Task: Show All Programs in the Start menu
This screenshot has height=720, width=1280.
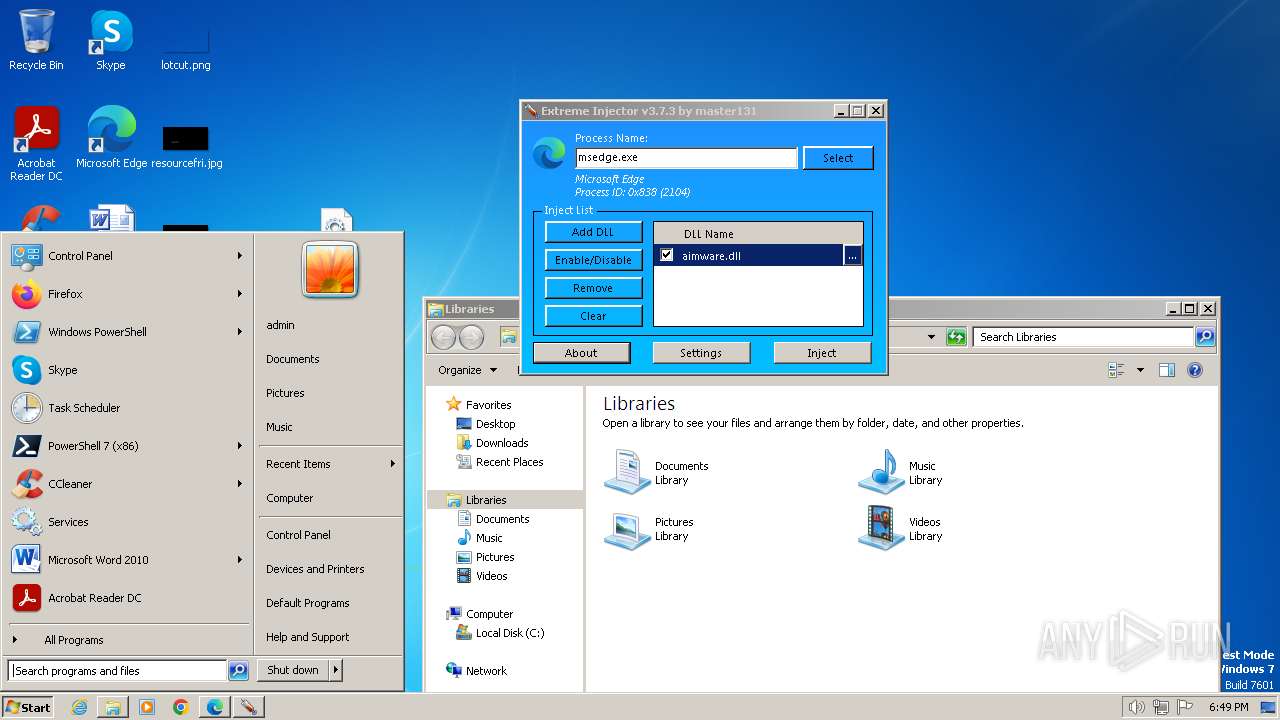Action: pyautogui.click(x=127, y=640)
